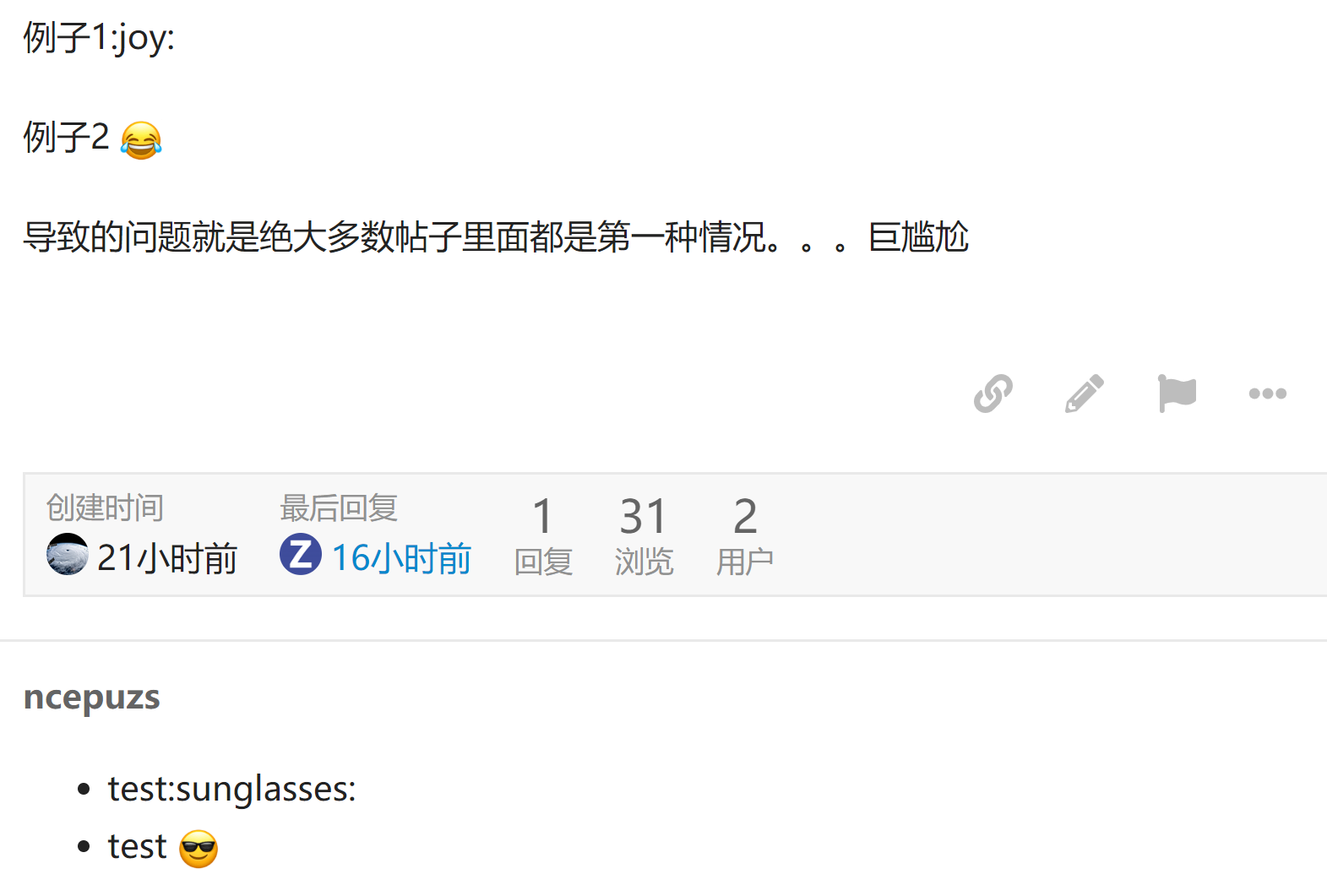
Task: Open the topic creator's avatar
Action: 68,554
